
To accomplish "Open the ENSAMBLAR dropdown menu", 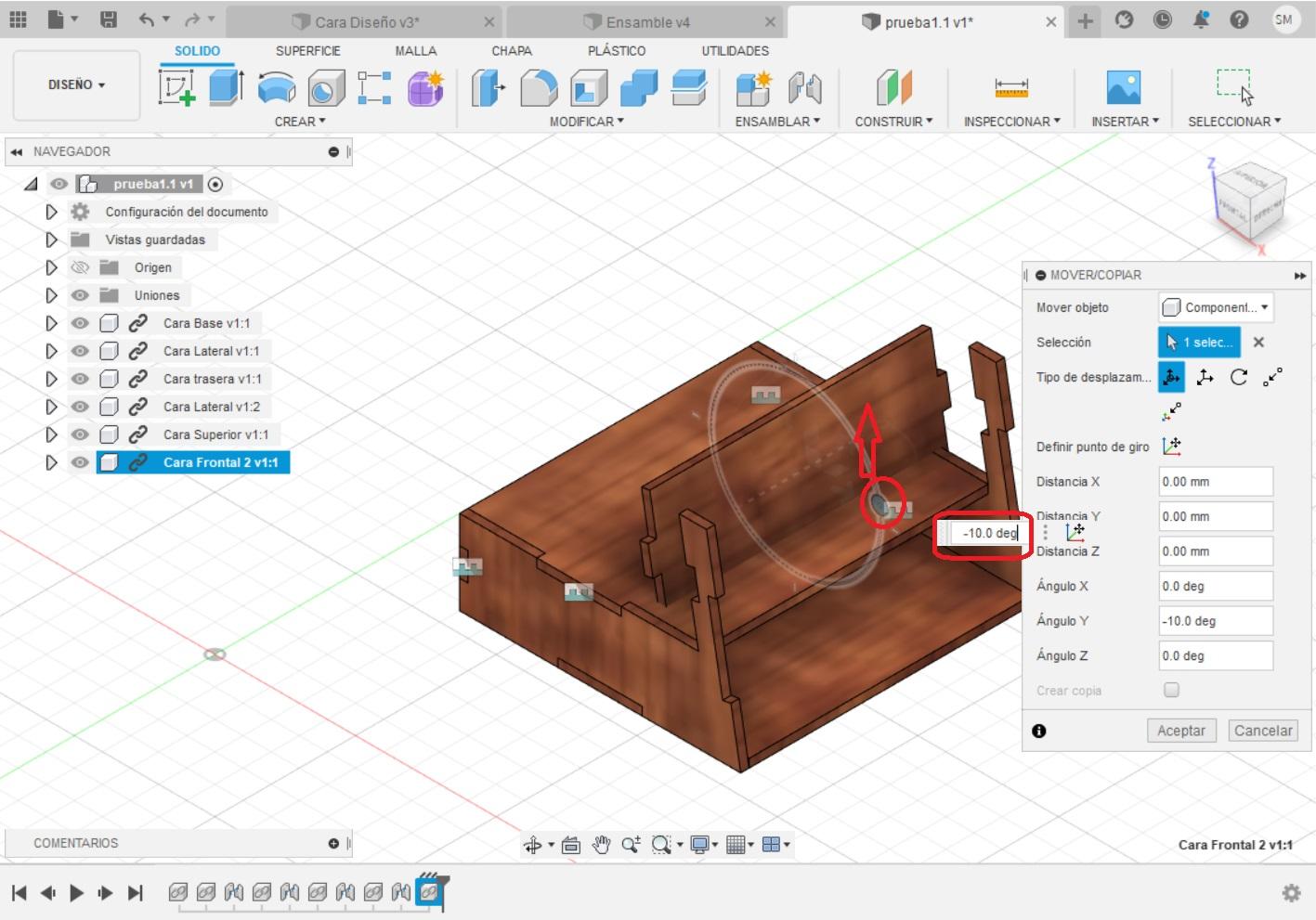I will tap(777, 122).
